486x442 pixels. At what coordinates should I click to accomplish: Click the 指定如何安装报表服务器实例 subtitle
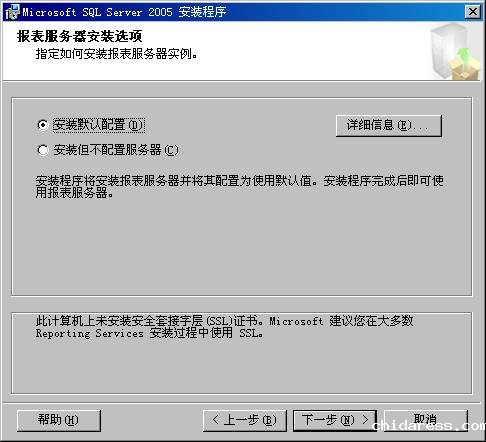(117, 54)
